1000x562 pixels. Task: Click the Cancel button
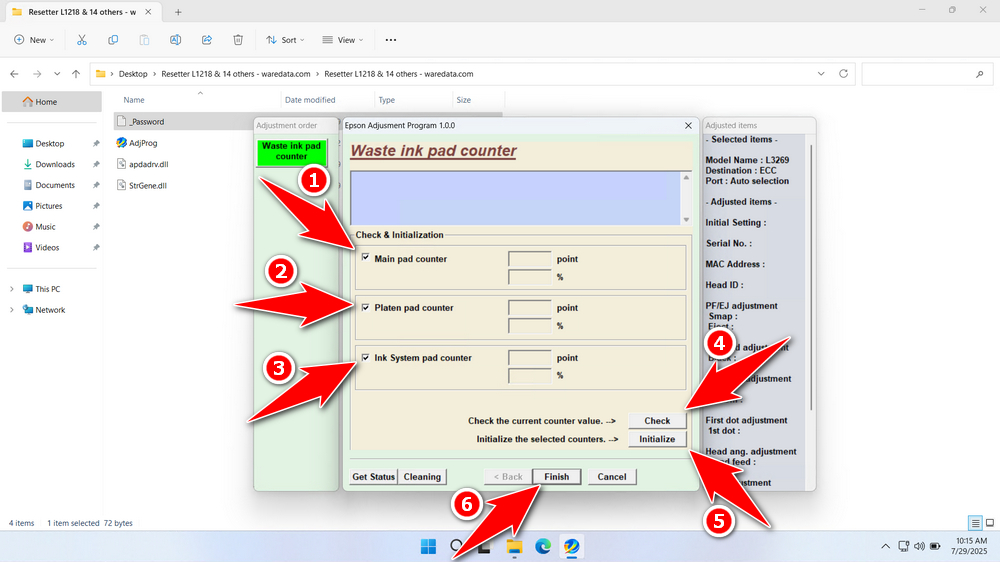pyautogui.click(x=612, y=477)
